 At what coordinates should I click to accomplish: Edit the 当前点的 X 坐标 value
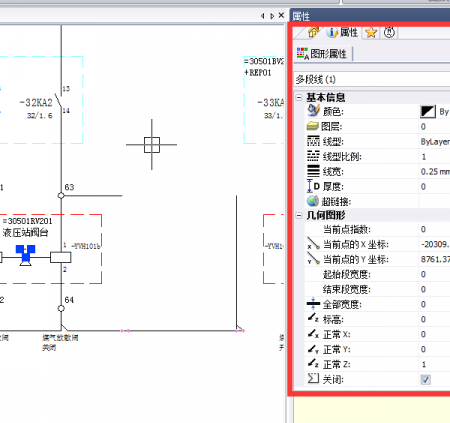(434, 244)
